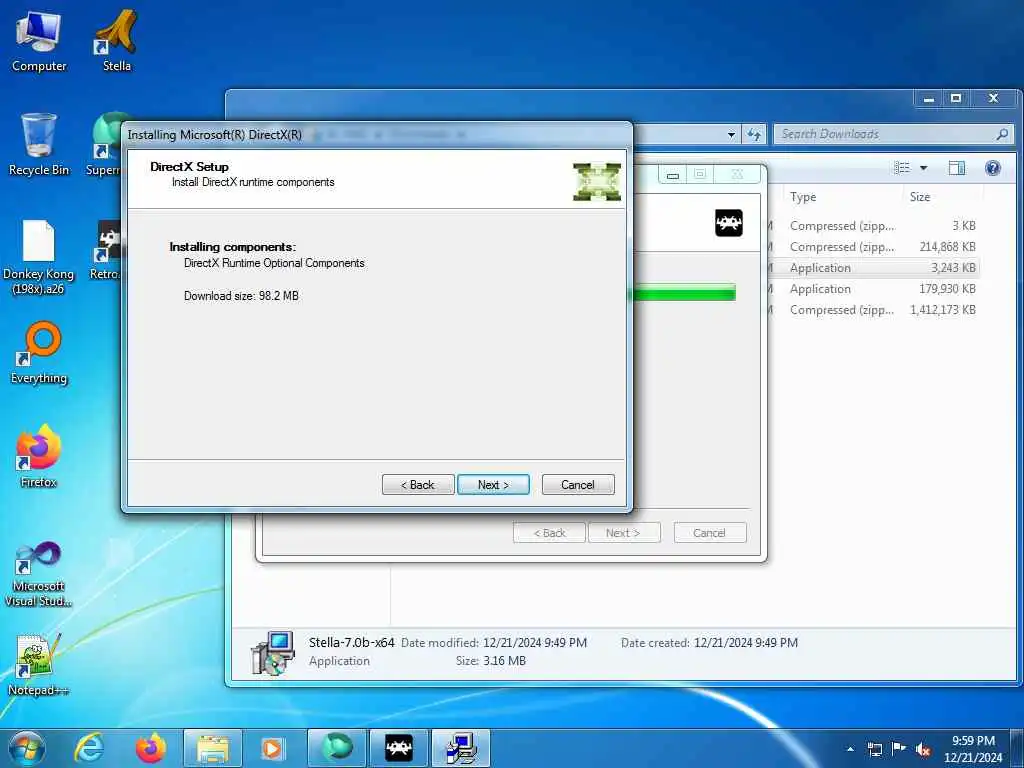1024x768 pixels.
Task: Select the 214,868 KB compressed file row
Action: pos(872,246)
